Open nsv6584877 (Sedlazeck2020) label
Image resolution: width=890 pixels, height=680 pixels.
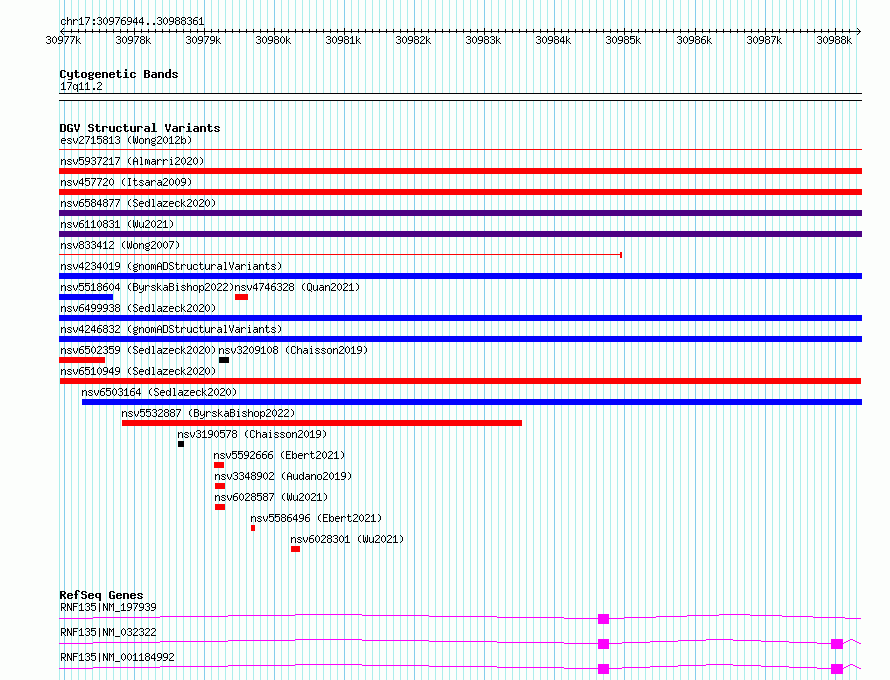click(x=138, y=203)
